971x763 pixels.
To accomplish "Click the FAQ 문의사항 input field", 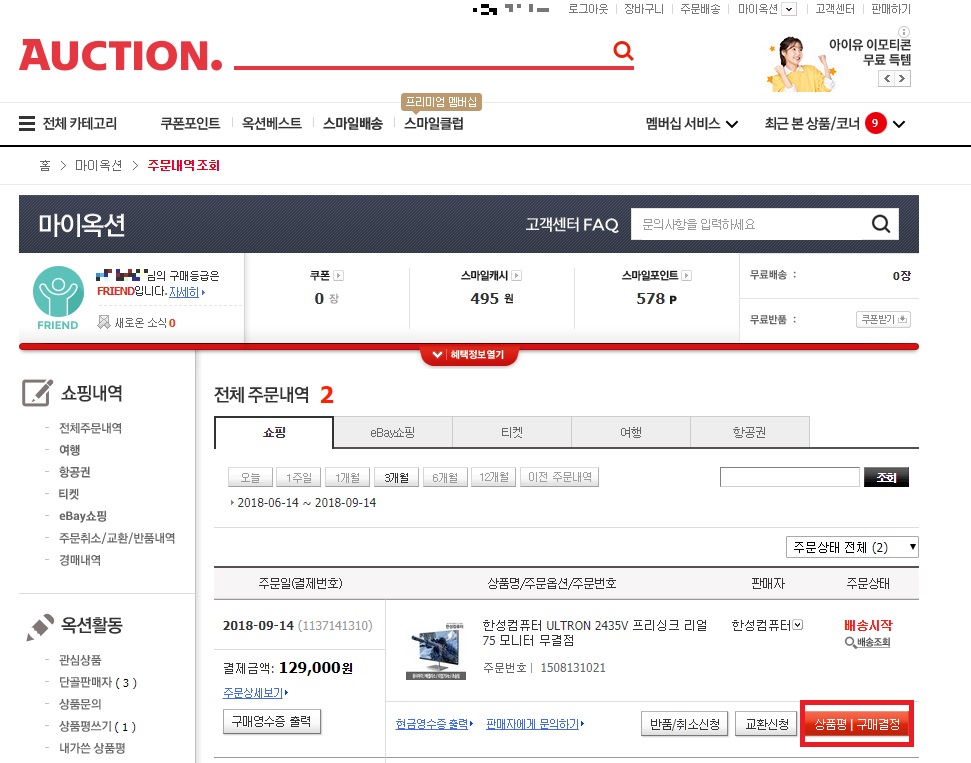I will coord(749,224).
